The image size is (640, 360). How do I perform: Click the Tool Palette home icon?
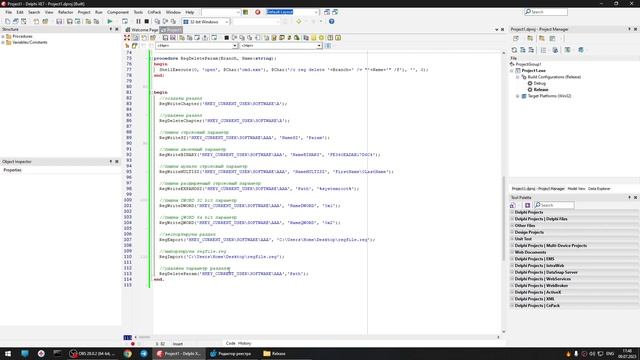pyautogui.click(x=513, y=205)
